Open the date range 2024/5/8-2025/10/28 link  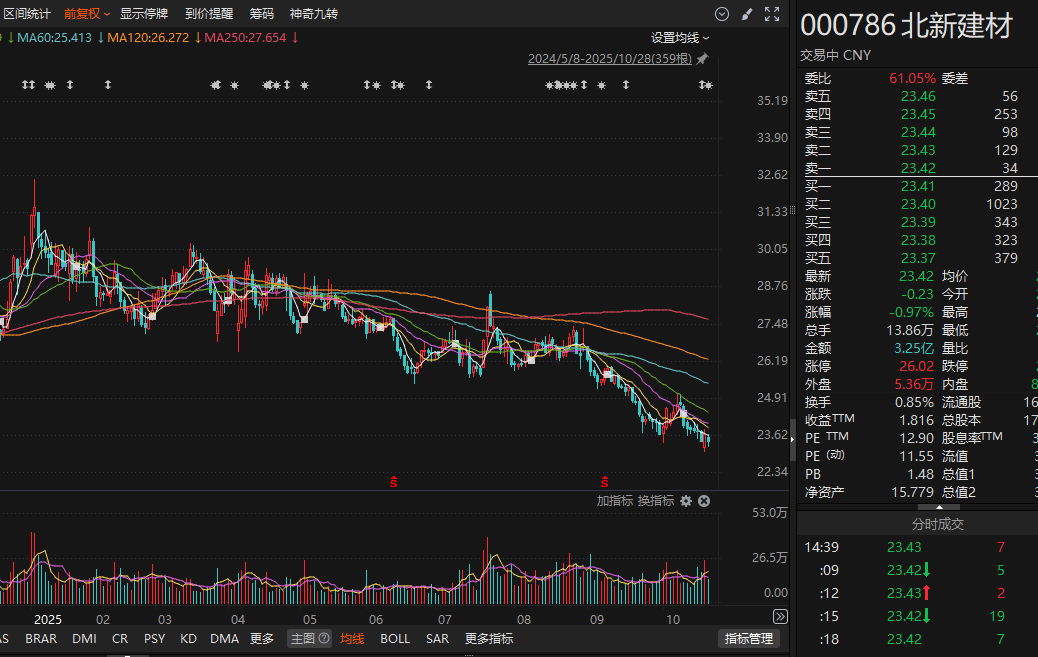pyautogui.click(x=610, y=59)
